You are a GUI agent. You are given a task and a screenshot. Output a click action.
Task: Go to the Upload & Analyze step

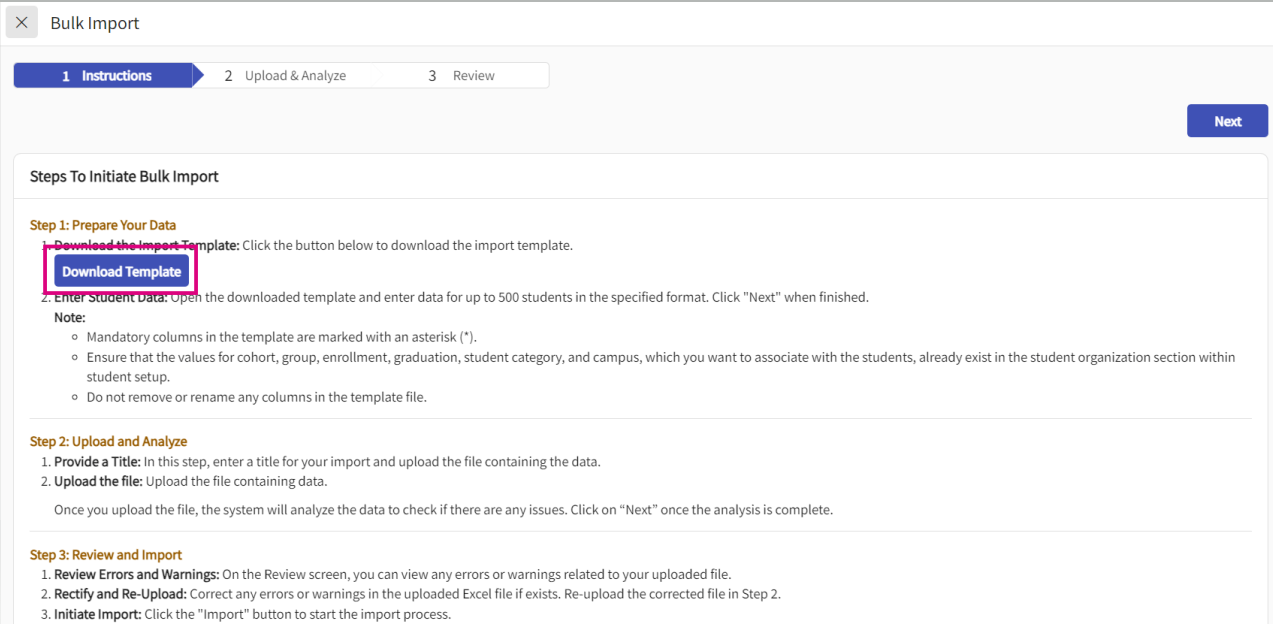click(295, 76)
